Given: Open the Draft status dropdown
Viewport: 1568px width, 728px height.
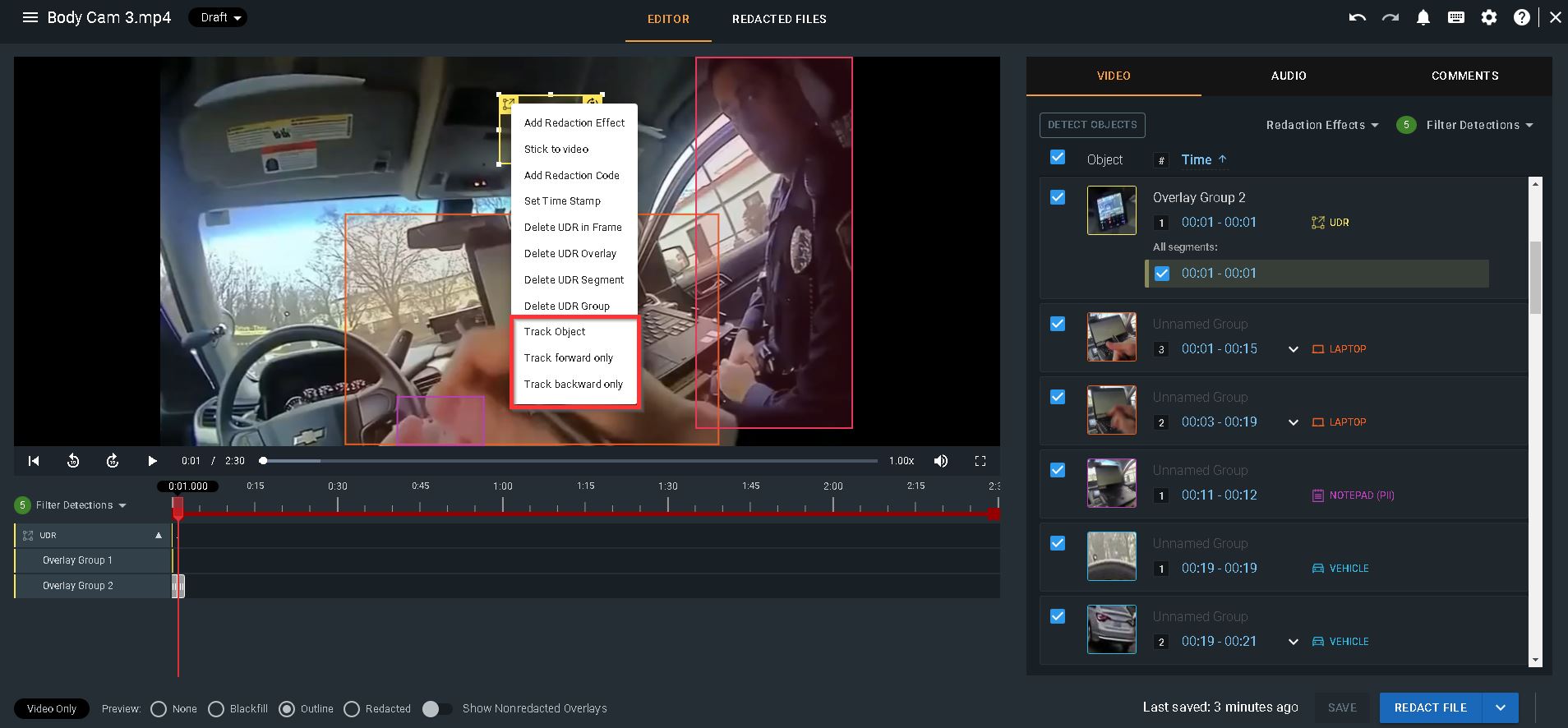Looking at the screenshot, I should (218, 17).
